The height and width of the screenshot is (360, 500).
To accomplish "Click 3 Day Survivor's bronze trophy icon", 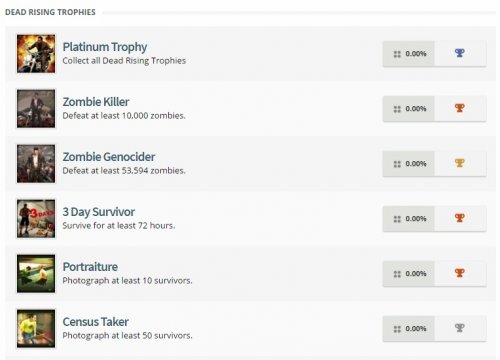I will (460, 218).
